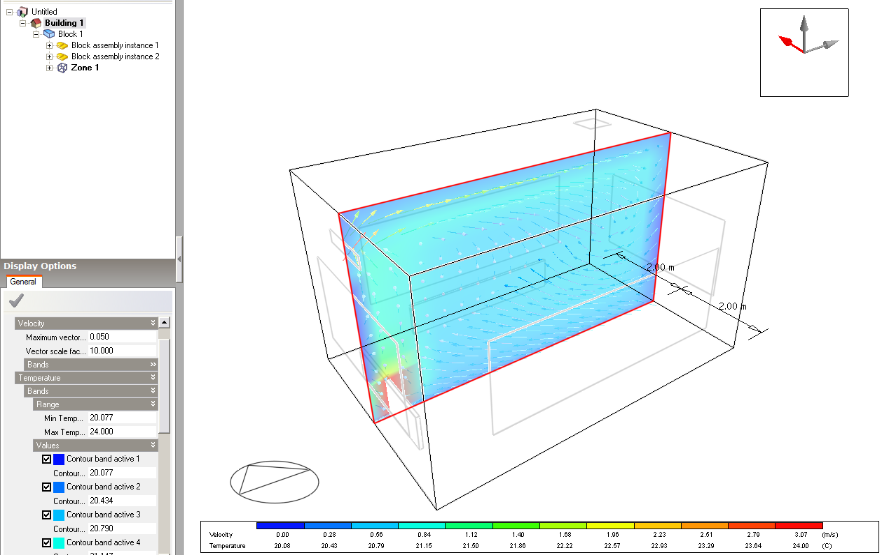Uncheck Contour band active 1 checkbox
This screenshot has width=889, height=555.
click(x=46, y=459)
